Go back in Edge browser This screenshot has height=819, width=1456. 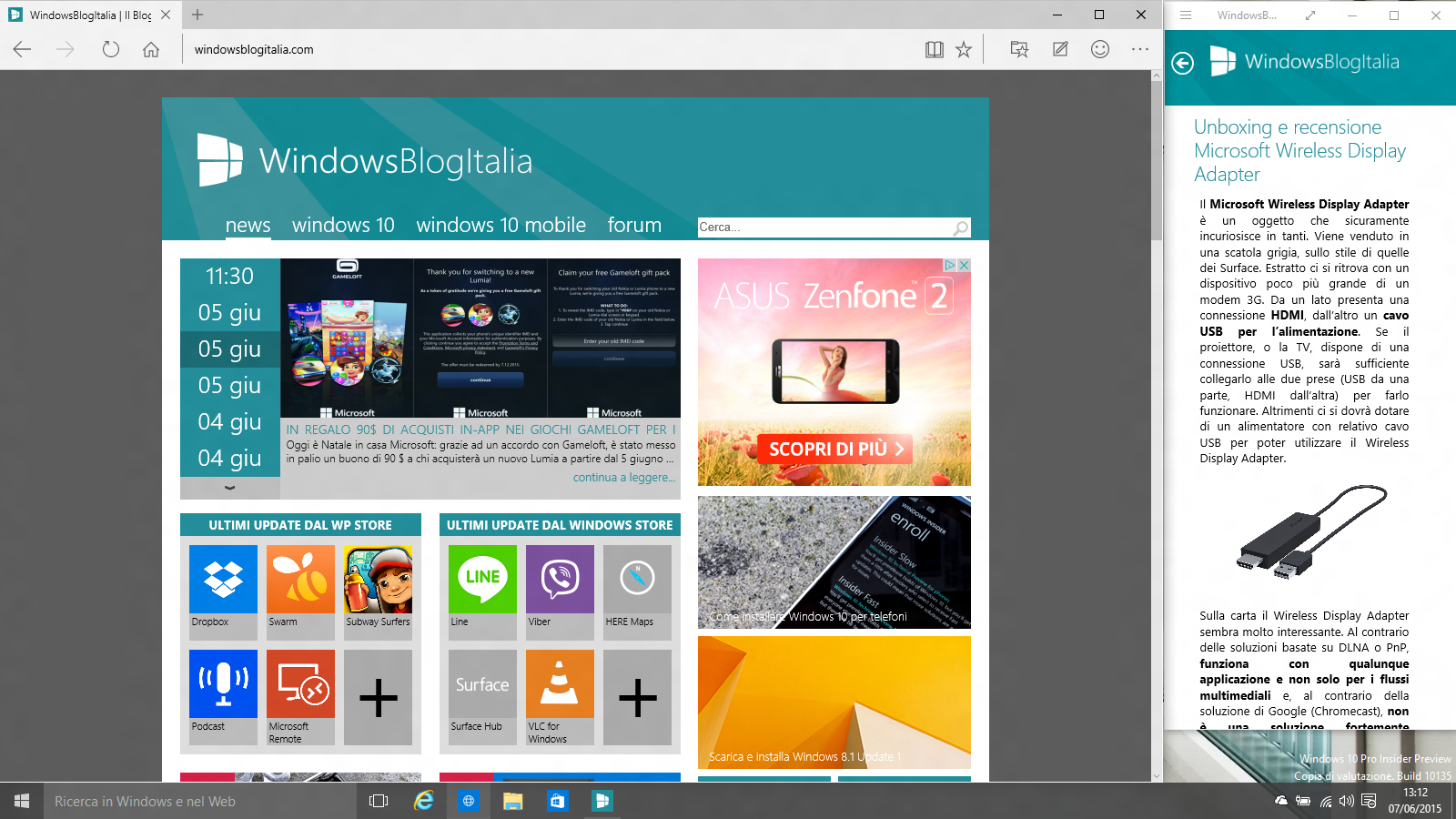click(x=23, y=49)
